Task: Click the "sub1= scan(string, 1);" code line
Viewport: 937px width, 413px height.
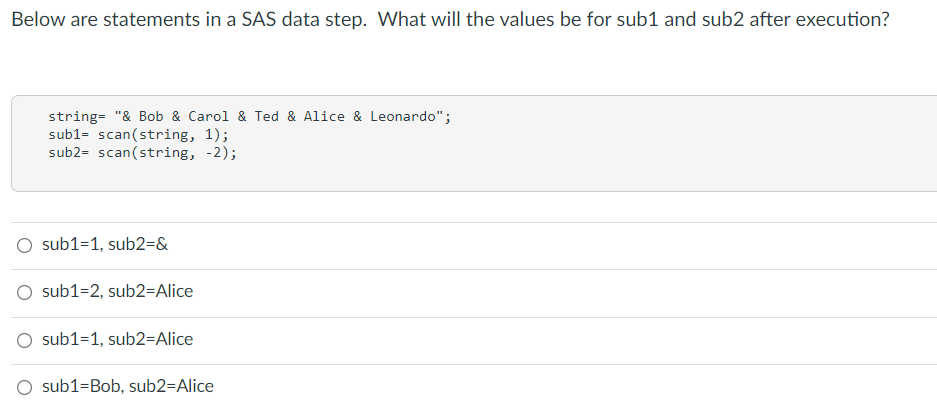Action: (x=138, y=134)
